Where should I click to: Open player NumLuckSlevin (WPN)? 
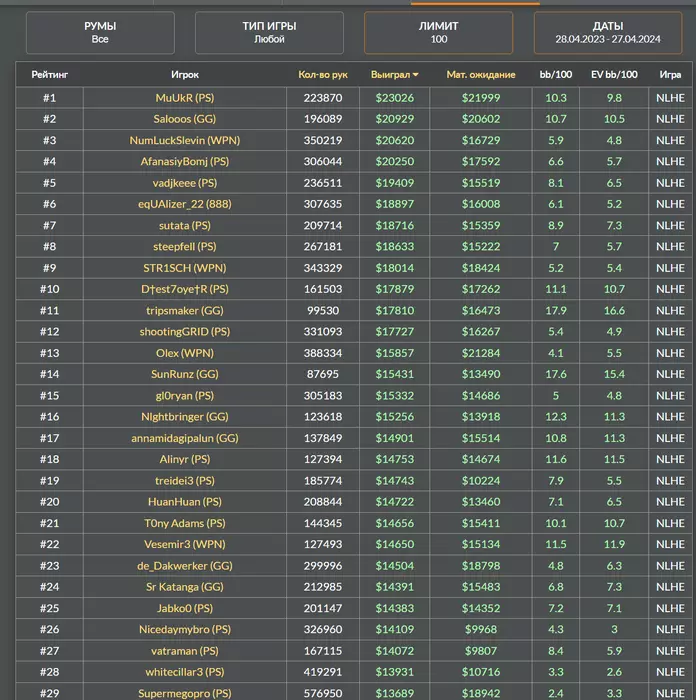[x=185, y=140]
